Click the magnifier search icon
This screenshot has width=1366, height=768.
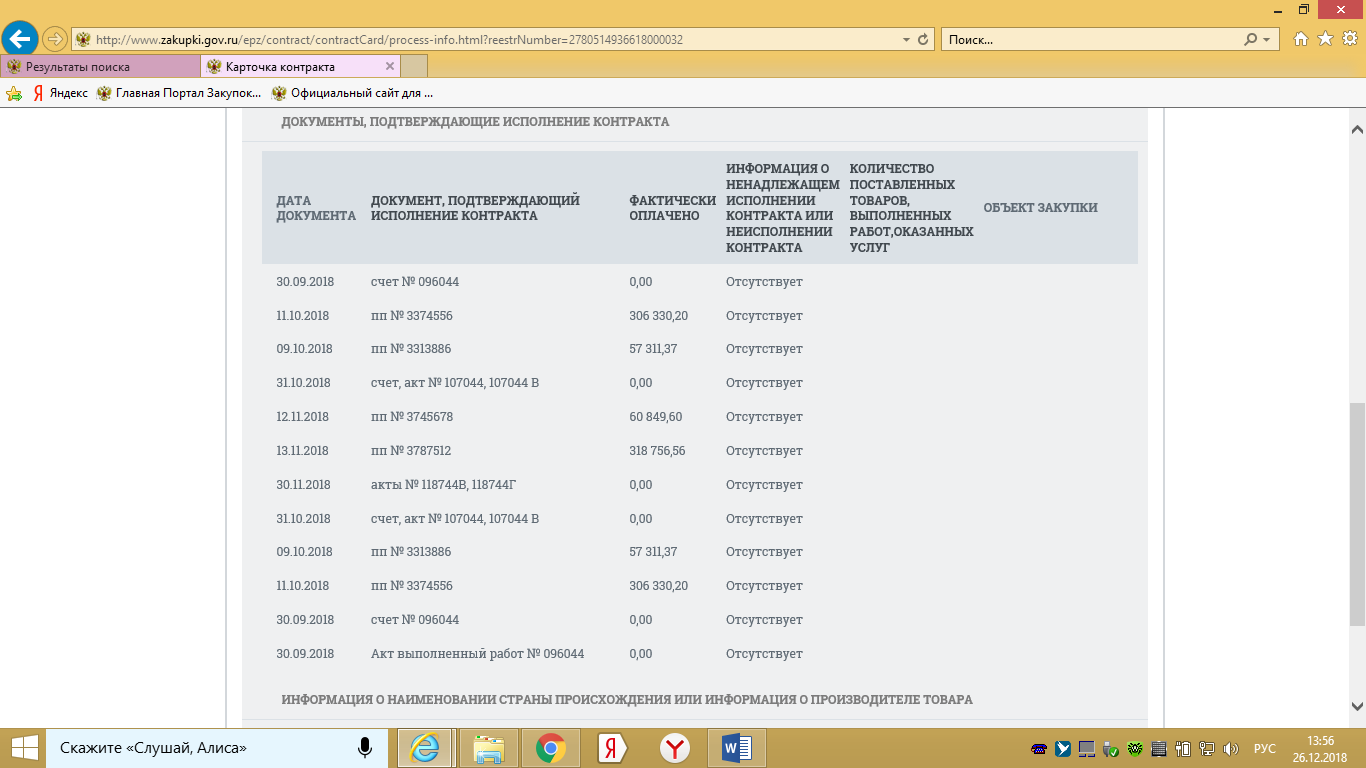(1250, 40)
